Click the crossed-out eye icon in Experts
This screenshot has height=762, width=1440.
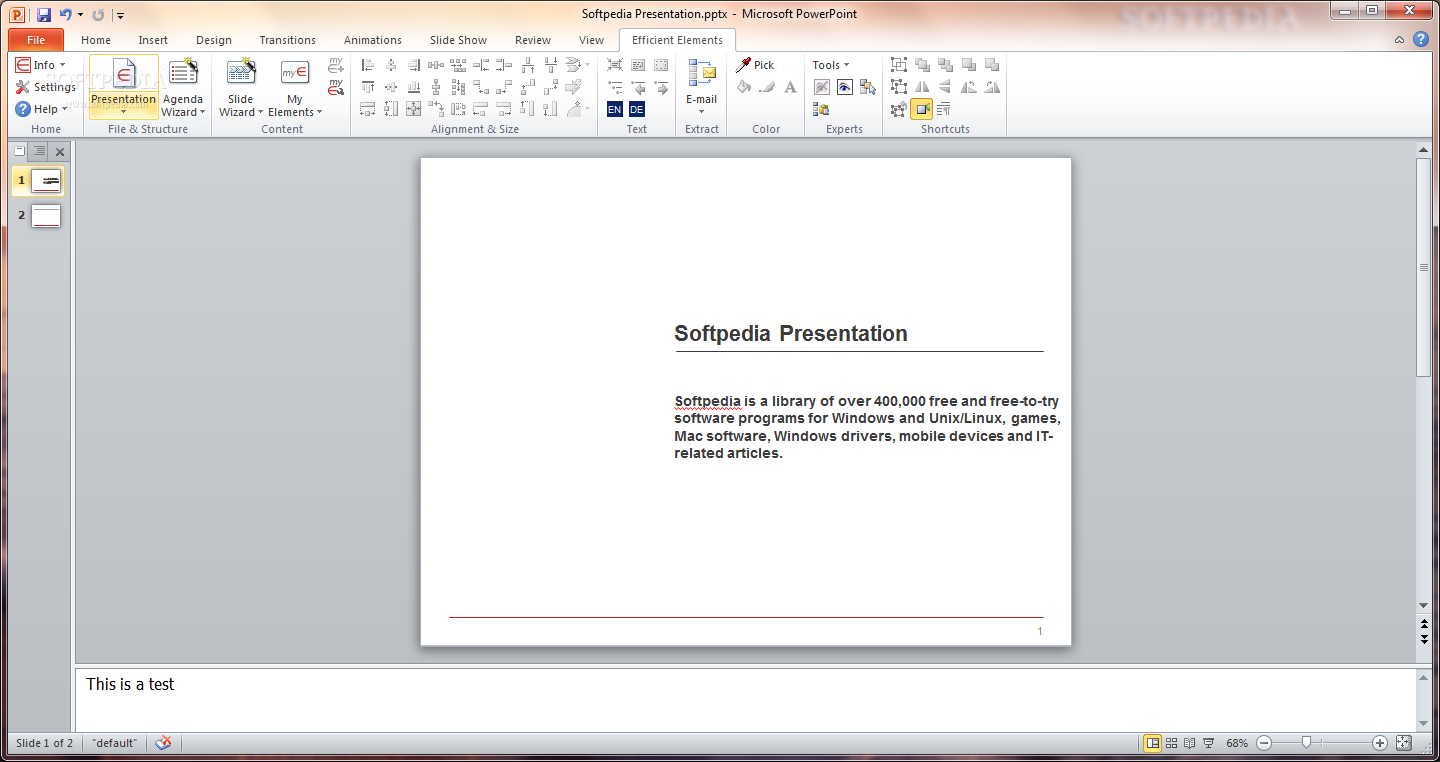[822, 87]
